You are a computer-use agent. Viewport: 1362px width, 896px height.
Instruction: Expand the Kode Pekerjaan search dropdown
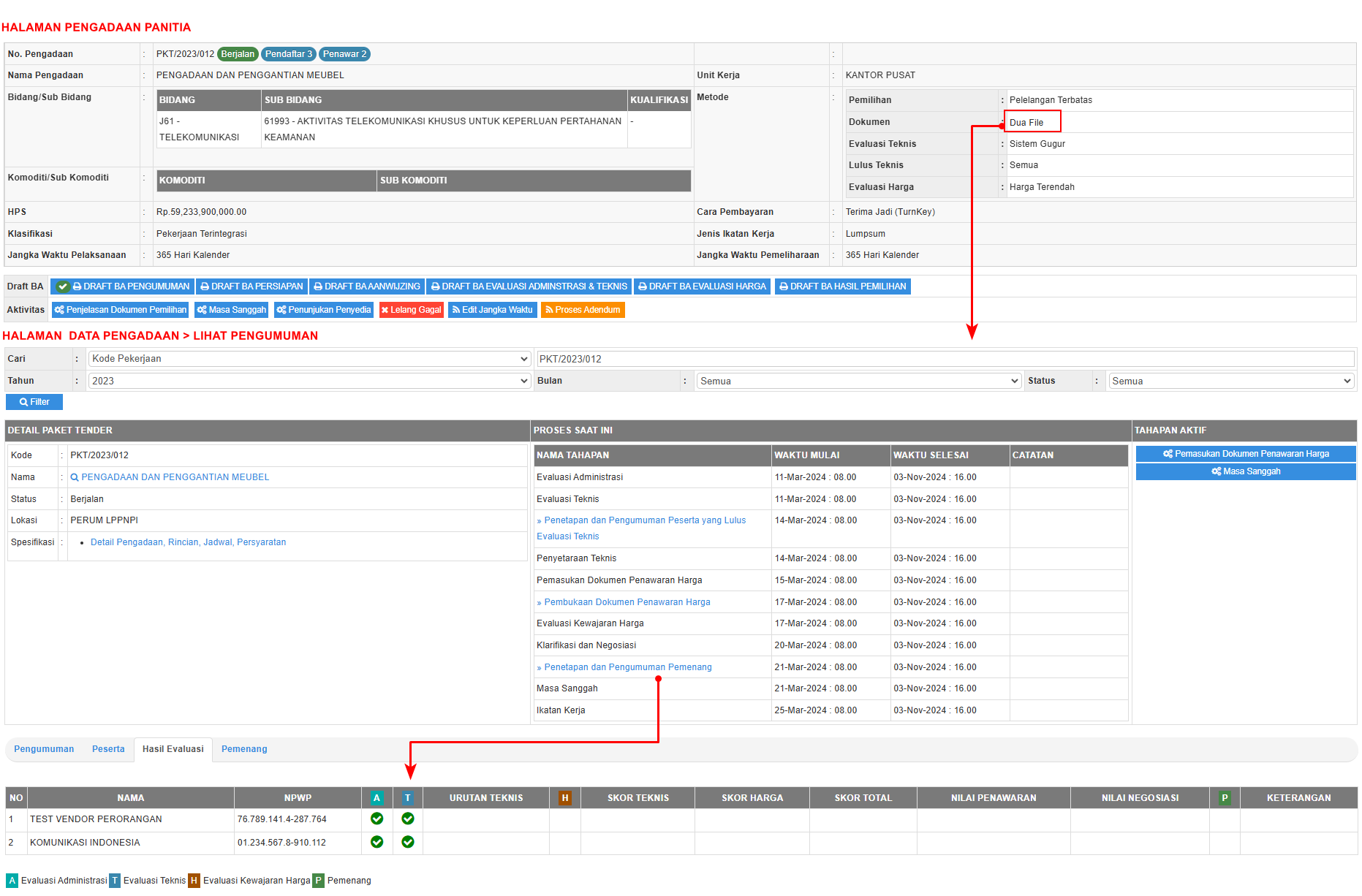coord(309,359)
